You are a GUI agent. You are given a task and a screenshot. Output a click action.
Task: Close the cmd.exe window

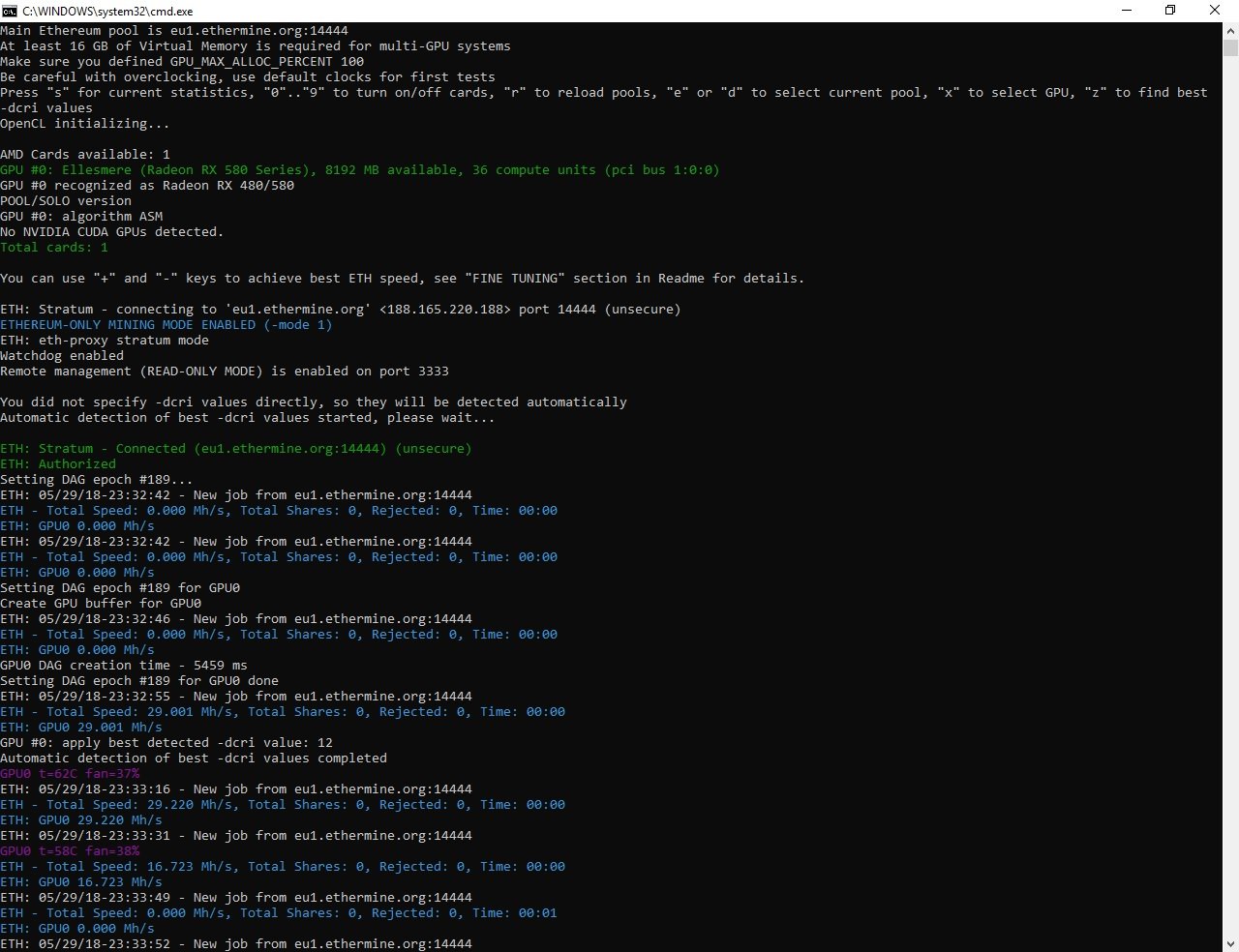point(1215,11)
